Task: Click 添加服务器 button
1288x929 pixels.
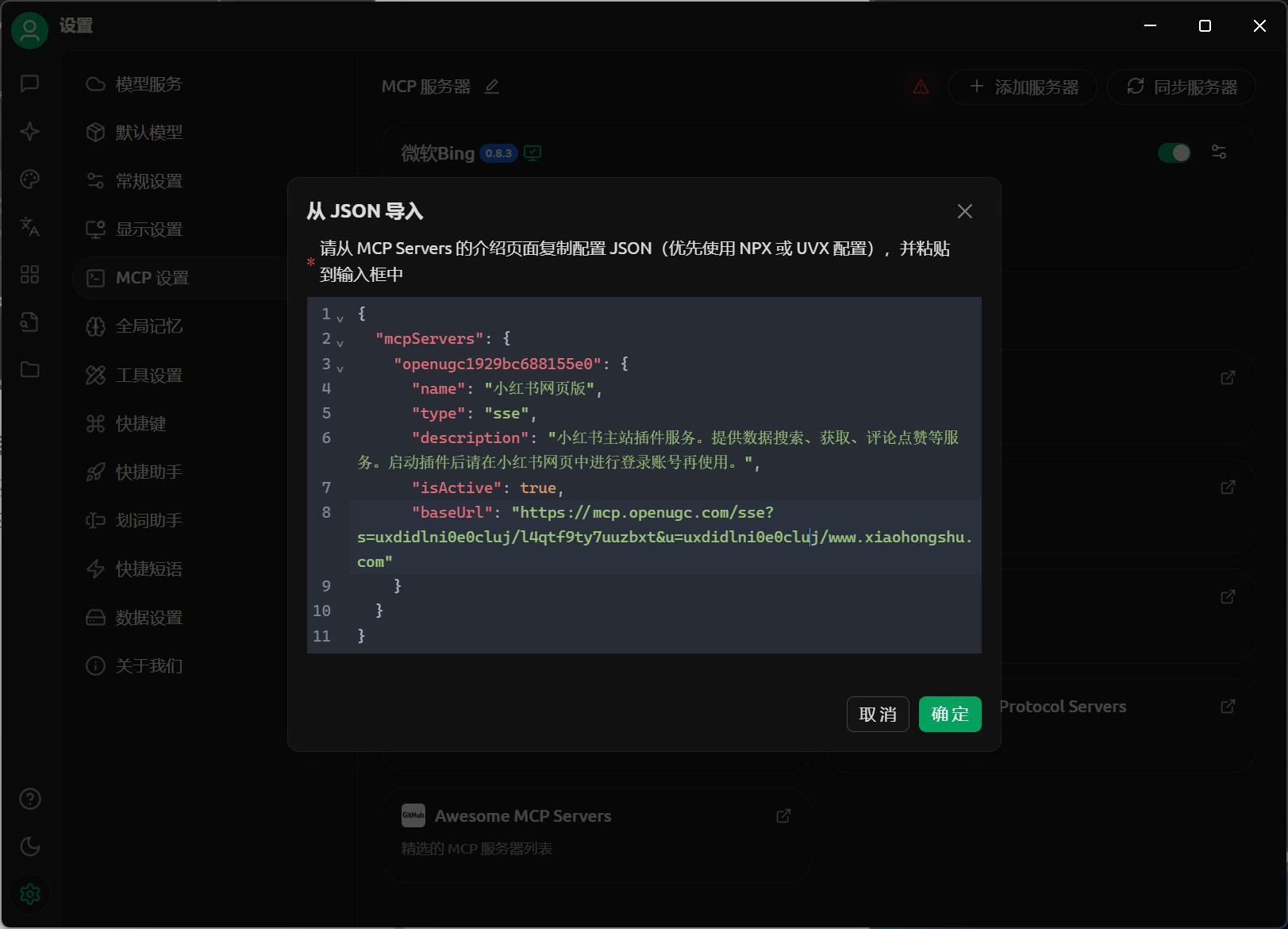Action: tap(1023, 87)
